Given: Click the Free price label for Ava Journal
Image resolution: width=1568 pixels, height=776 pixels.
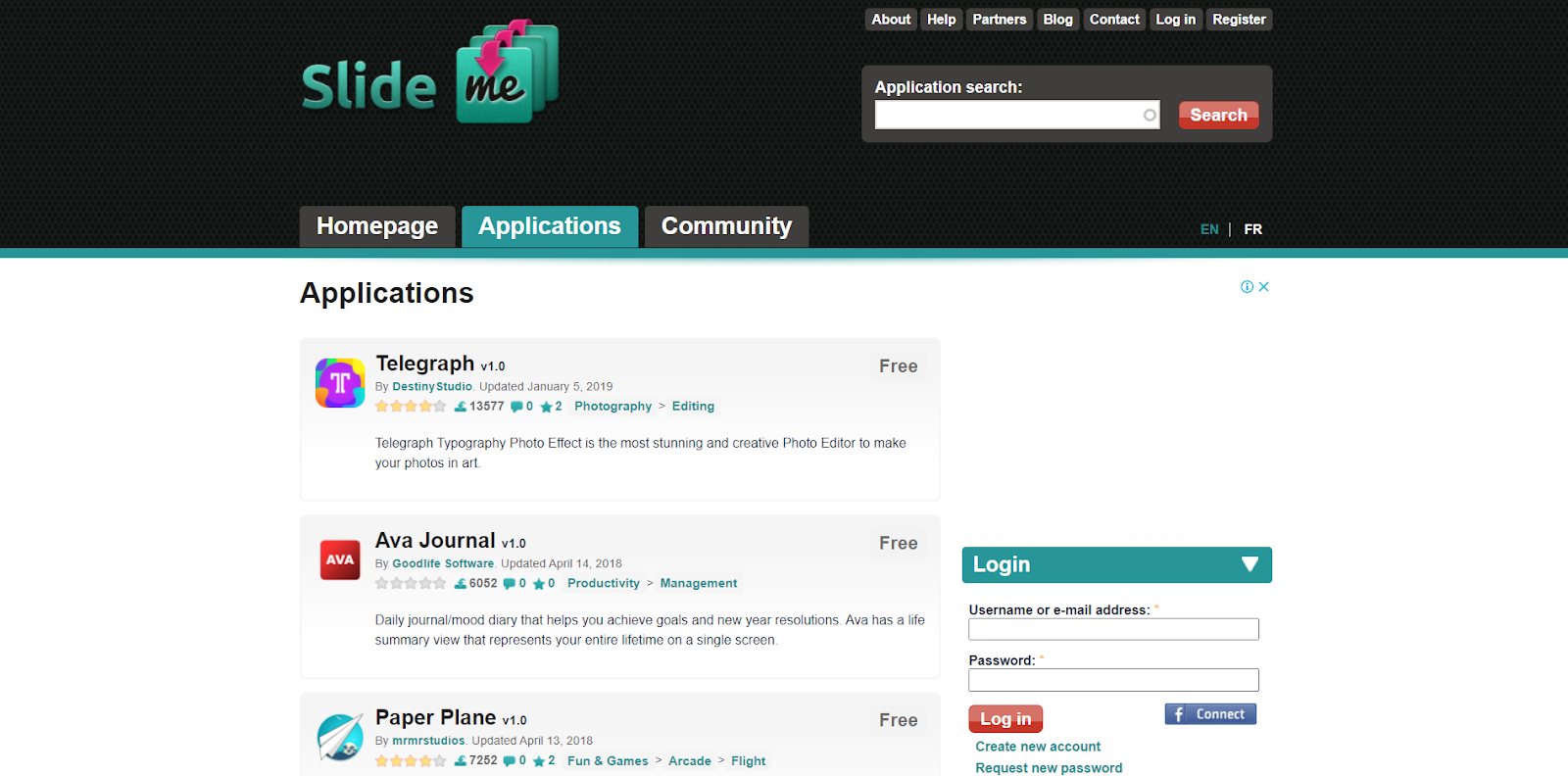Looking at the screenshot, I should click(x=899, y=544).
